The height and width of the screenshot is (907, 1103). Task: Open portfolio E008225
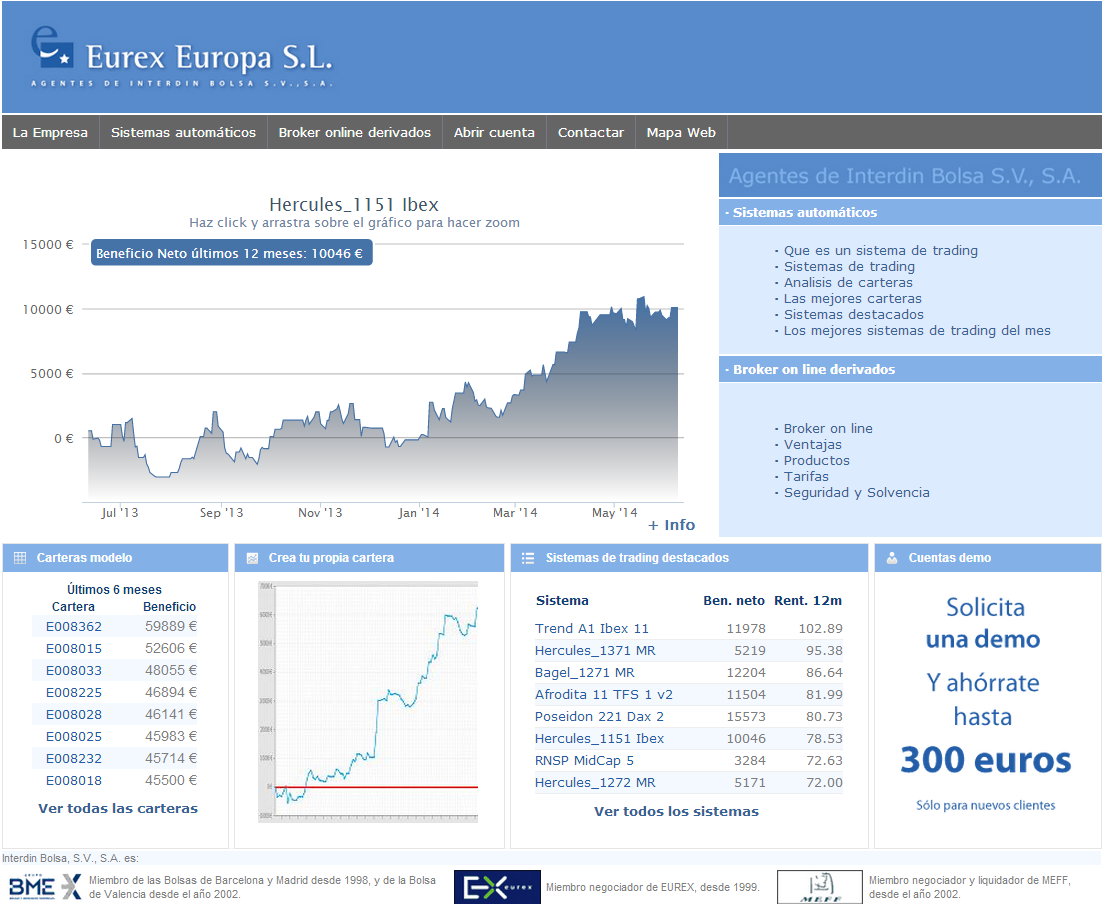[74, 692]
